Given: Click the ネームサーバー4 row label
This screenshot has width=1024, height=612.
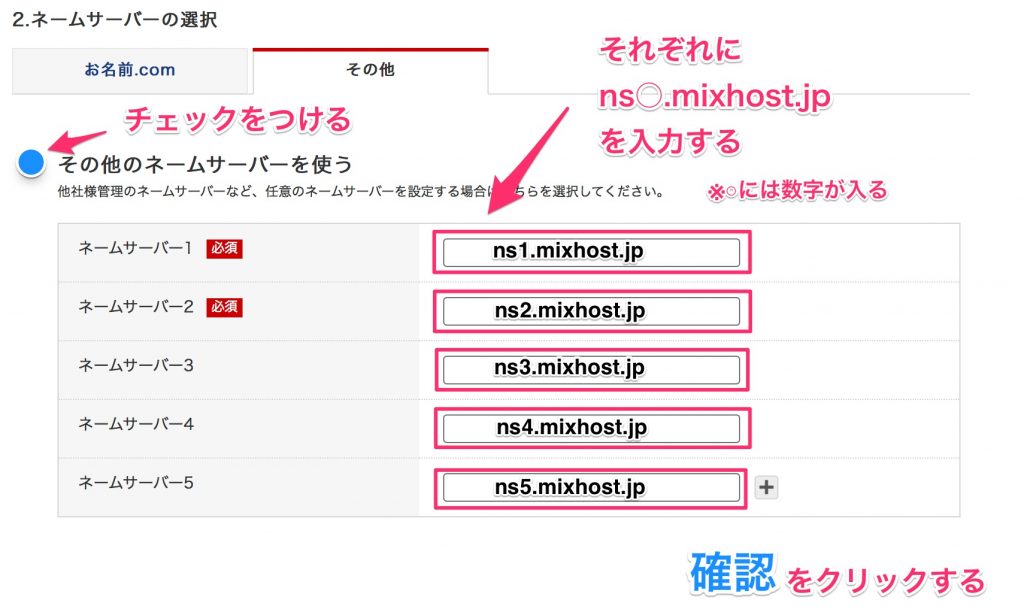Looking at the screenshot, I should pyautogui.click(x=135, y=424).
